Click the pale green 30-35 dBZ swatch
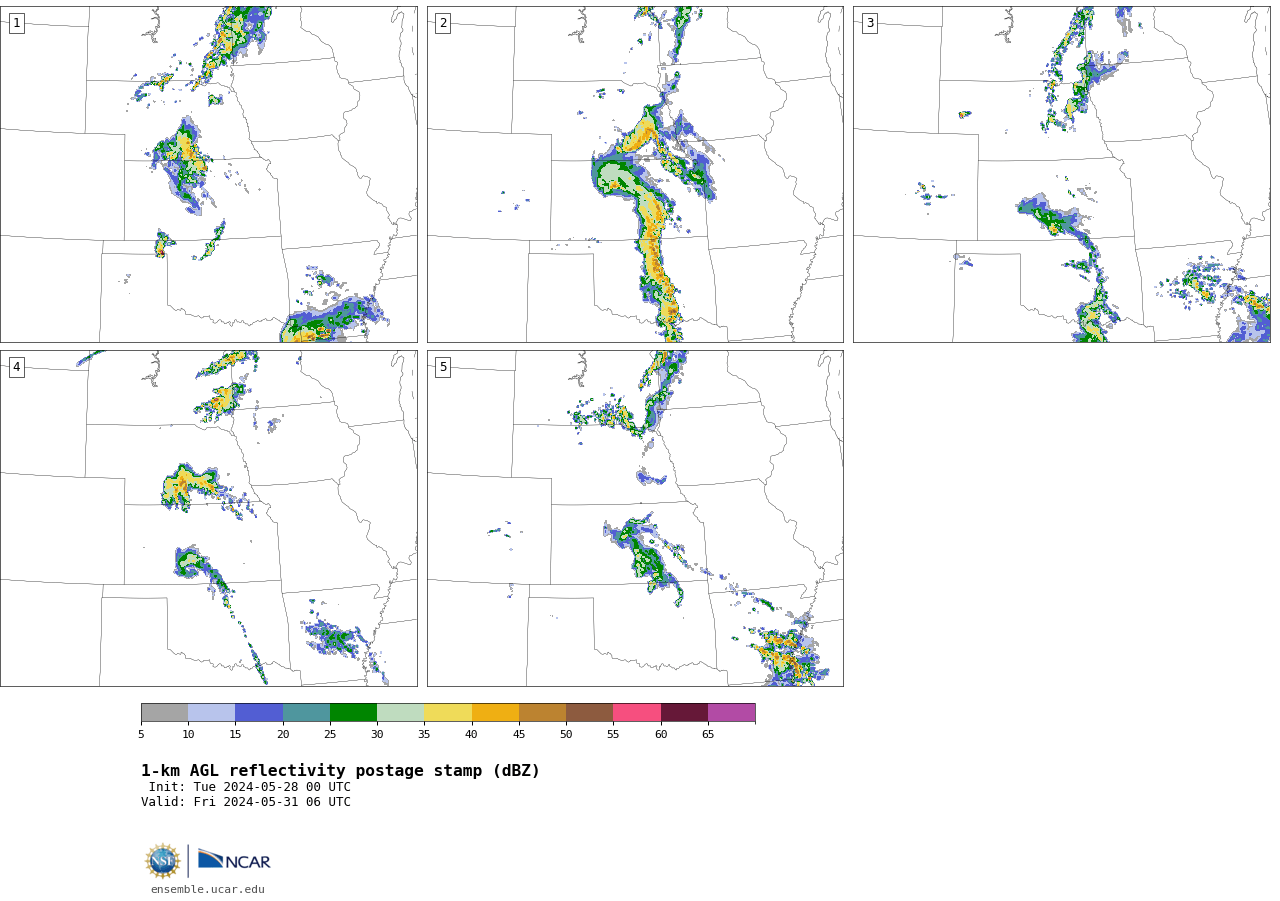 coord(400,712)
